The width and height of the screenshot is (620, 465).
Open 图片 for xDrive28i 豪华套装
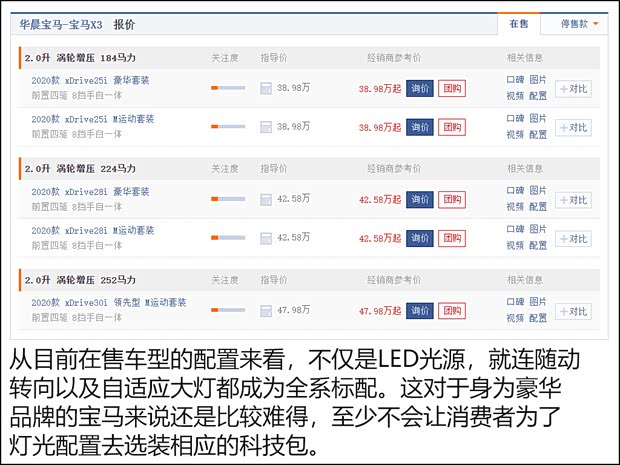pos(538,190)
